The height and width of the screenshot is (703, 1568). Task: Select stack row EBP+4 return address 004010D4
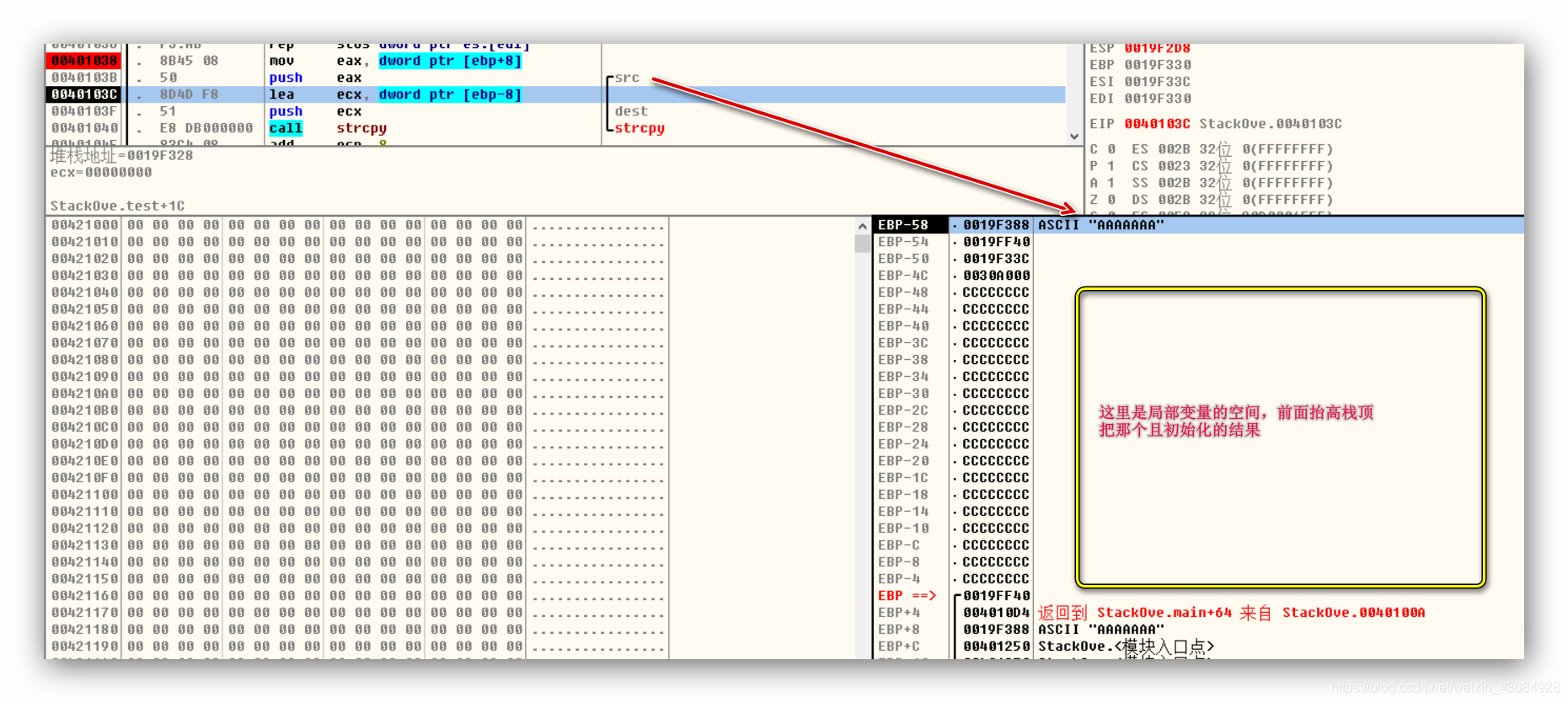[996, 613]
